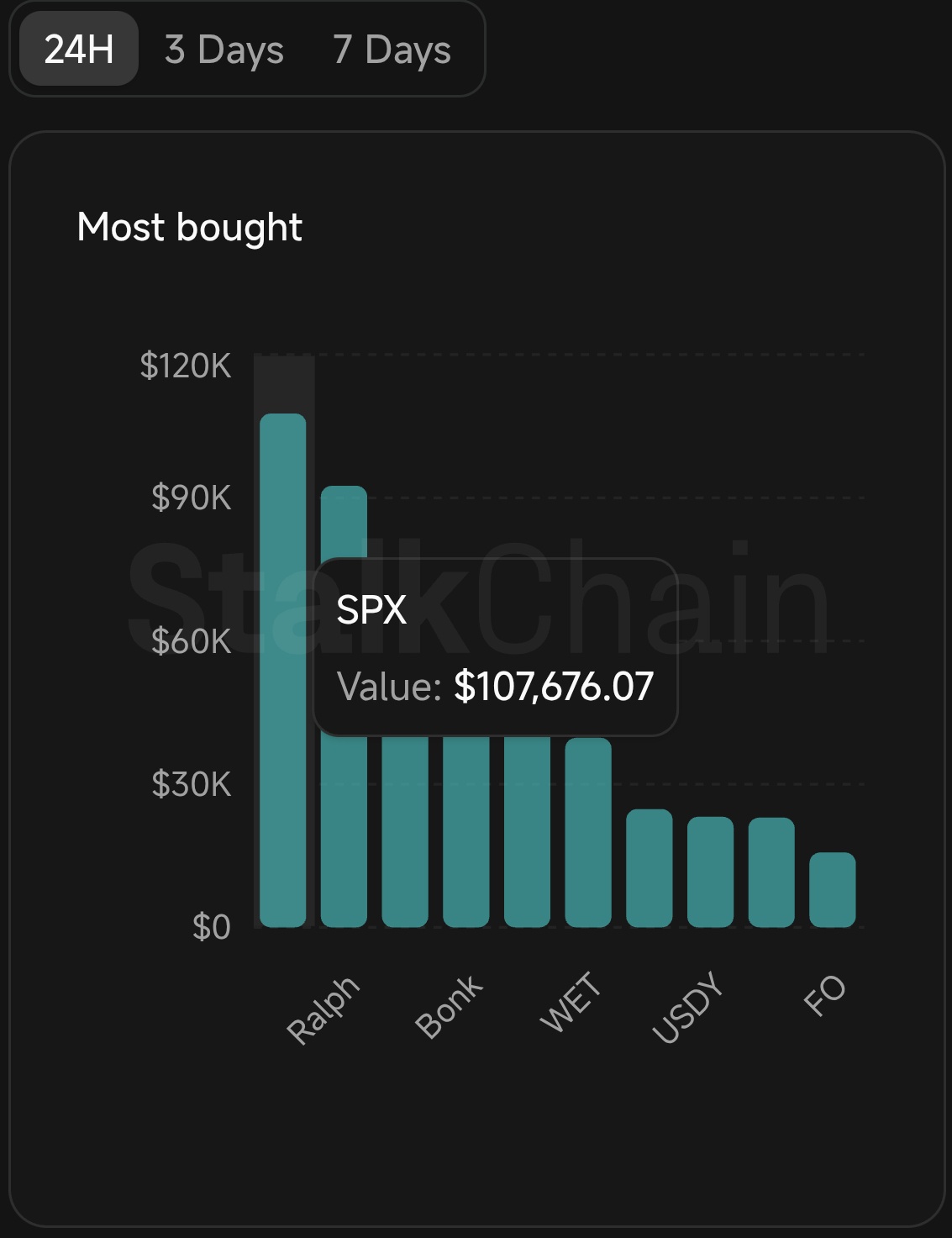Click the Most bought chart title
Image resolution: width=952 pixels, height=1238 pixels.
[189, 227]
